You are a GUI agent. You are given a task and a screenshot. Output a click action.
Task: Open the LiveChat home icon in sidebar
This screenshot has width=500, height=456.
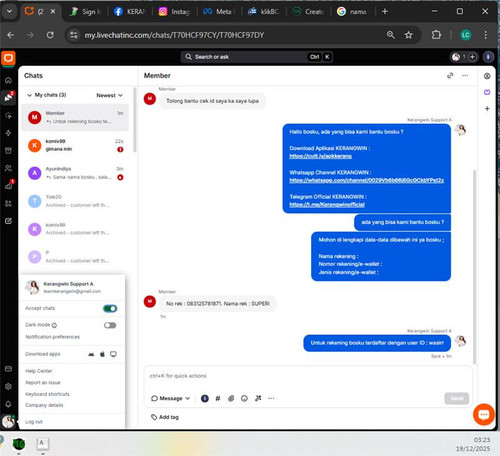point(9,80)
